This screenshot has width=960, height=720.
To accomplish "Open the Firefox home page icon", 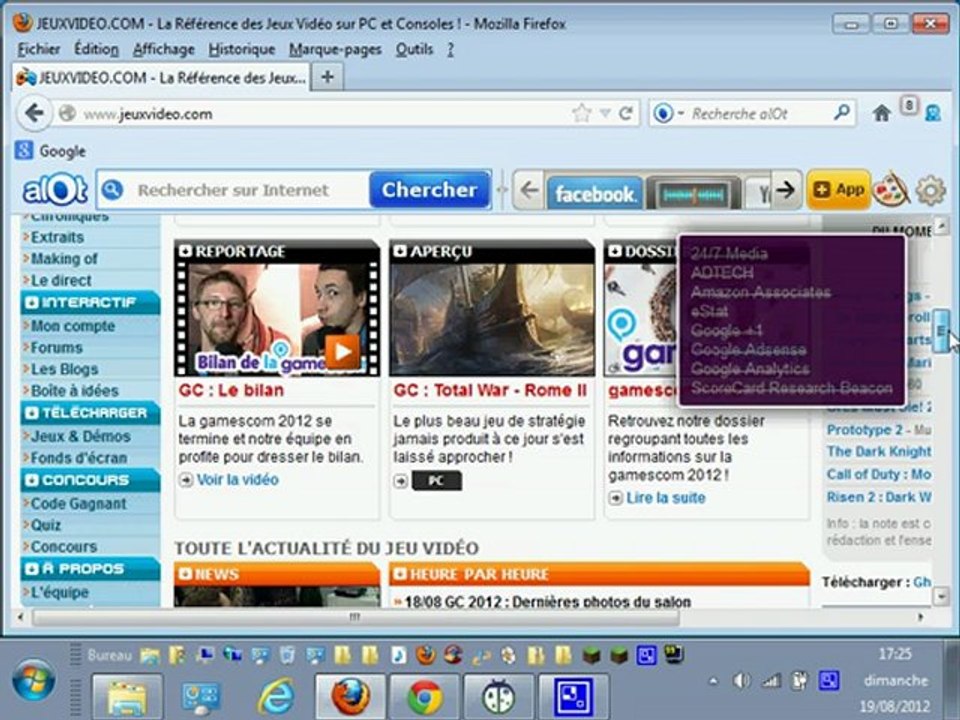I will [x=882, y=113].
